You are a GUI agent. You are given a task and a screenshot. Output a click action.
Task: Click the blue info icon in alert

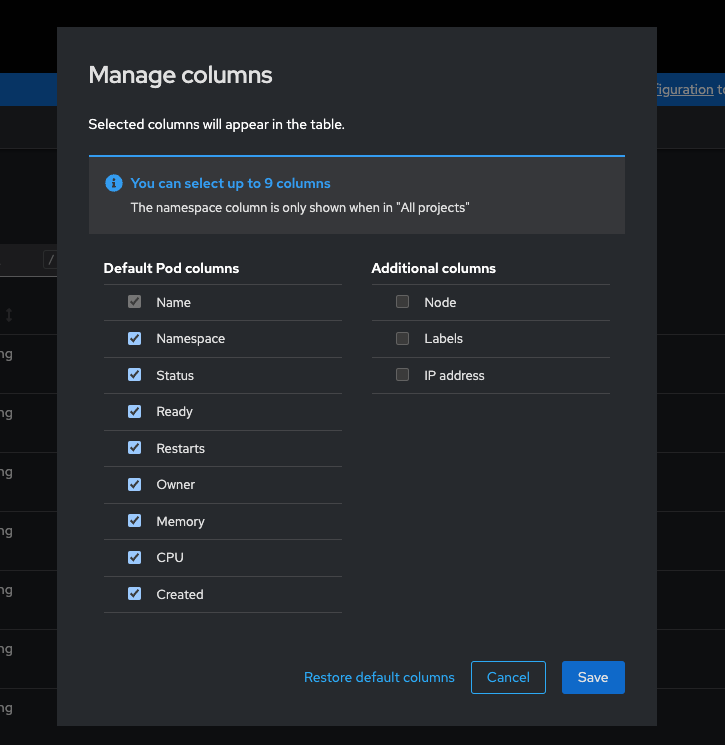coord(114,183)
